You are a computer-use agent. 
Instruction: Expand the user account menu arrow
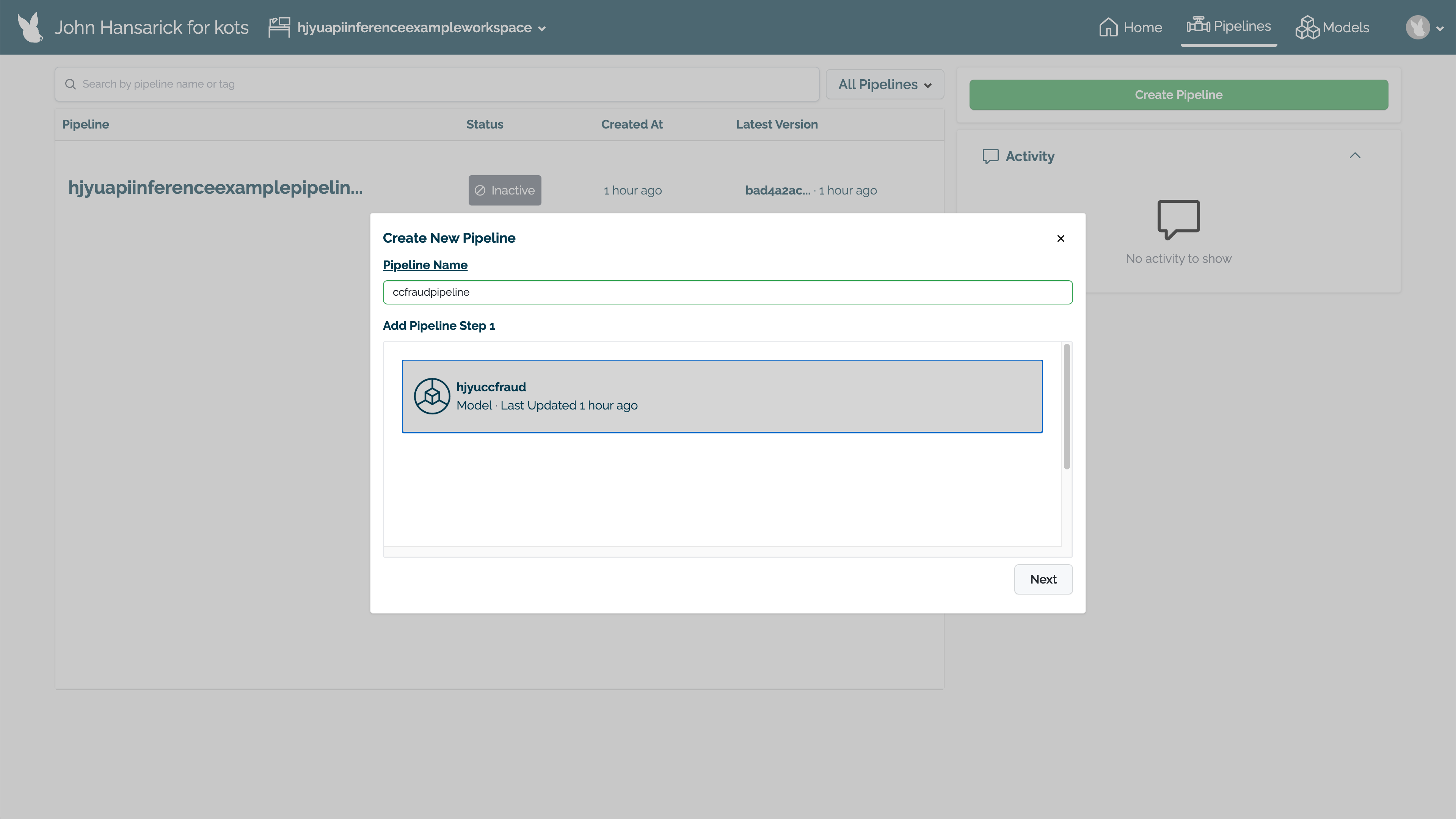click(1440, 28)
